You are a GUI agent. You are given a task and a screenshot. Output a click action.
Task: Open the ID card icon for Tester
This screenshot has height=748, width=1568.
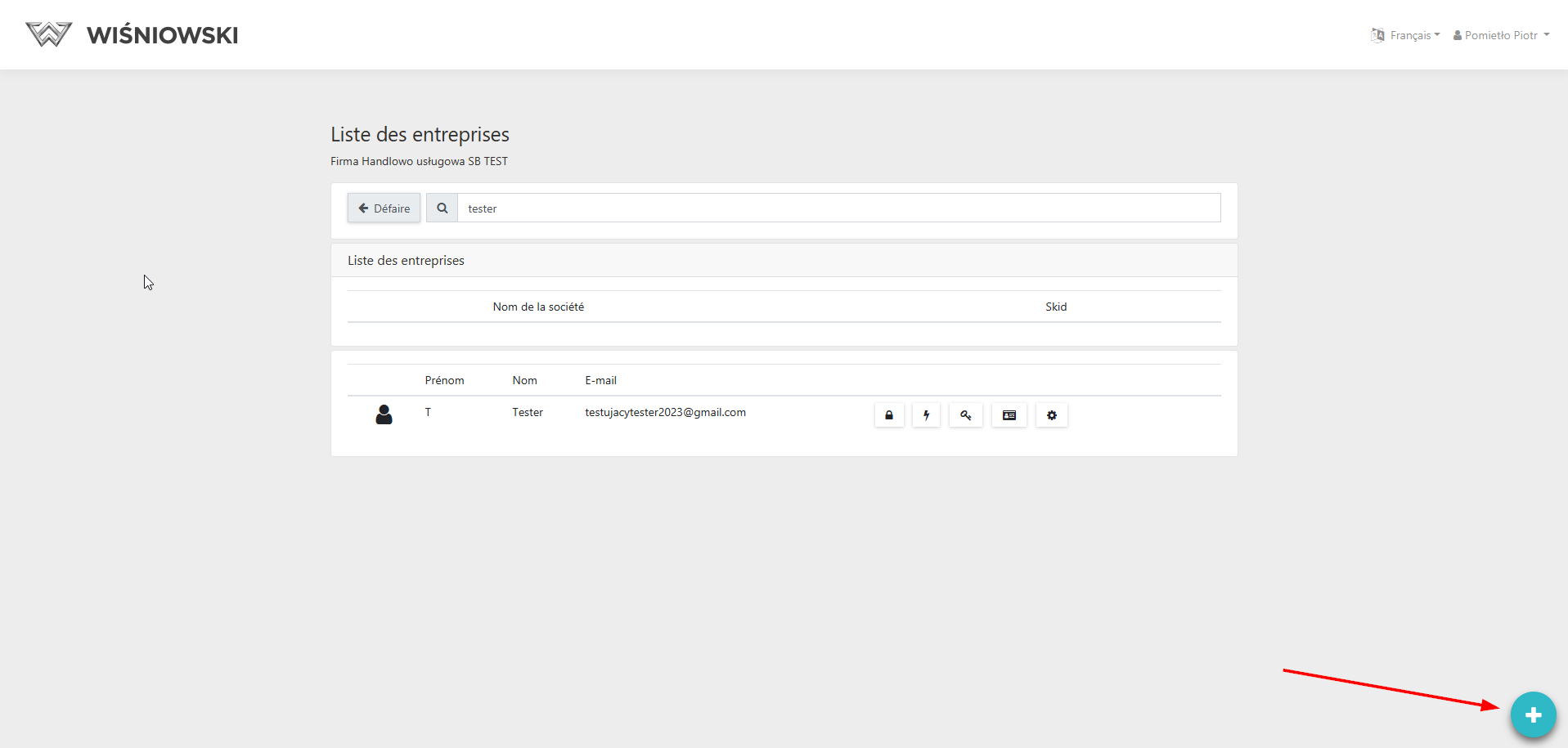(1009, 415)
